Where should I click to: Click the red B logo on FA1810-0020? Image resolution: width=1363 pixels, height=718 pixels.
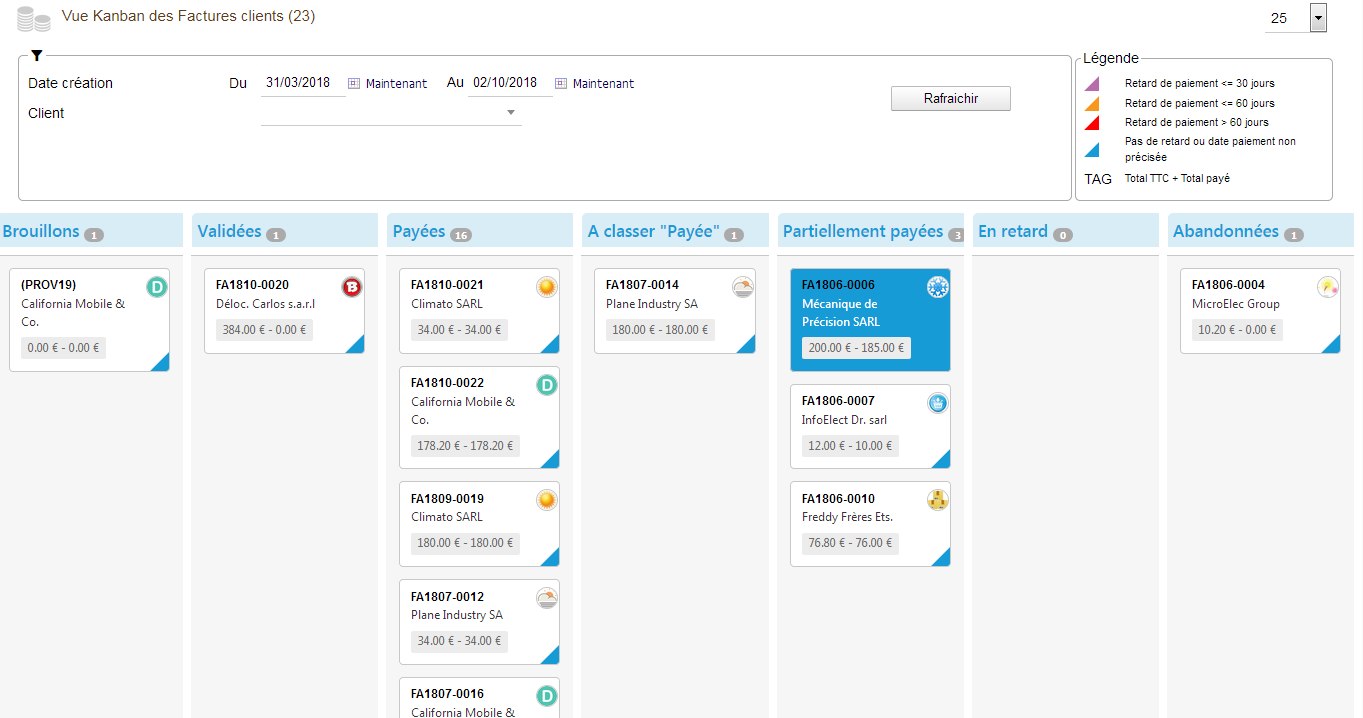click(351, 288)
